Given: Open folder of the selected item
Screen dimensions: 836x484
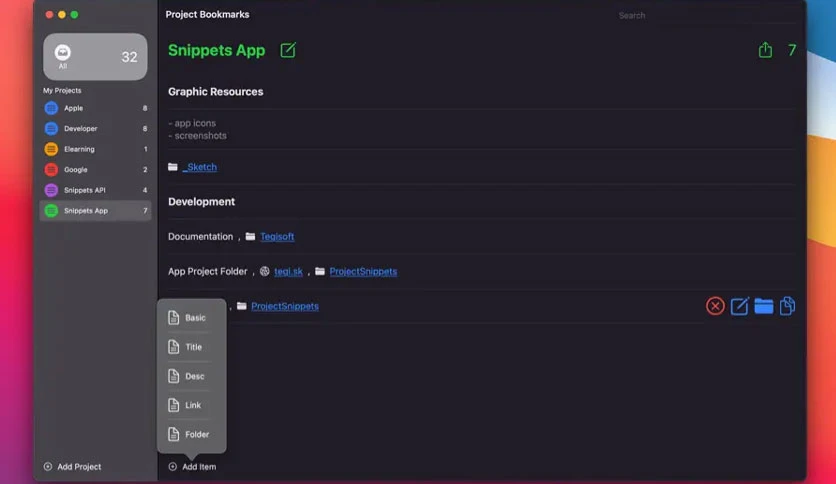Looking at the screenshot, I should tap(763, 306).
